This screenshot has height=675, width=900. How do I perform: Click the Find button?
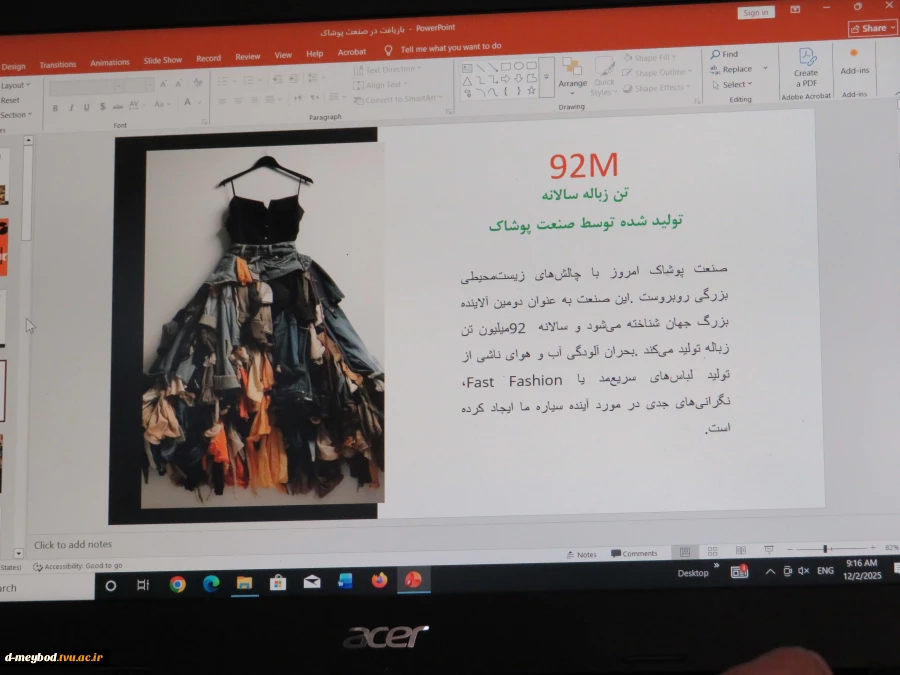pos(724,54)
